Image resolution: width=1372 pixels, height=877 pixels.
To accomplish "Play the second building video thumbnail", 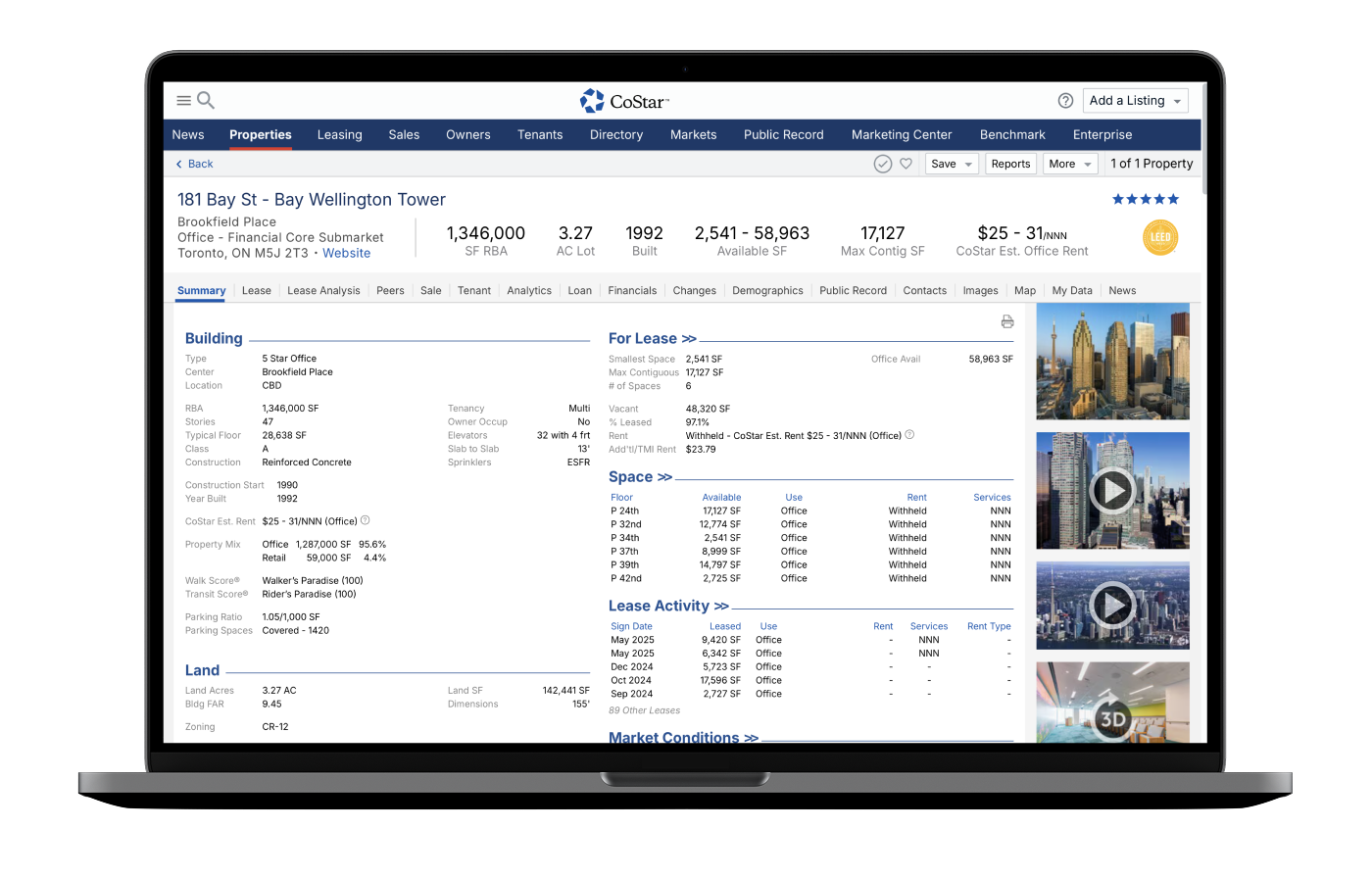I will (1112, 490).
